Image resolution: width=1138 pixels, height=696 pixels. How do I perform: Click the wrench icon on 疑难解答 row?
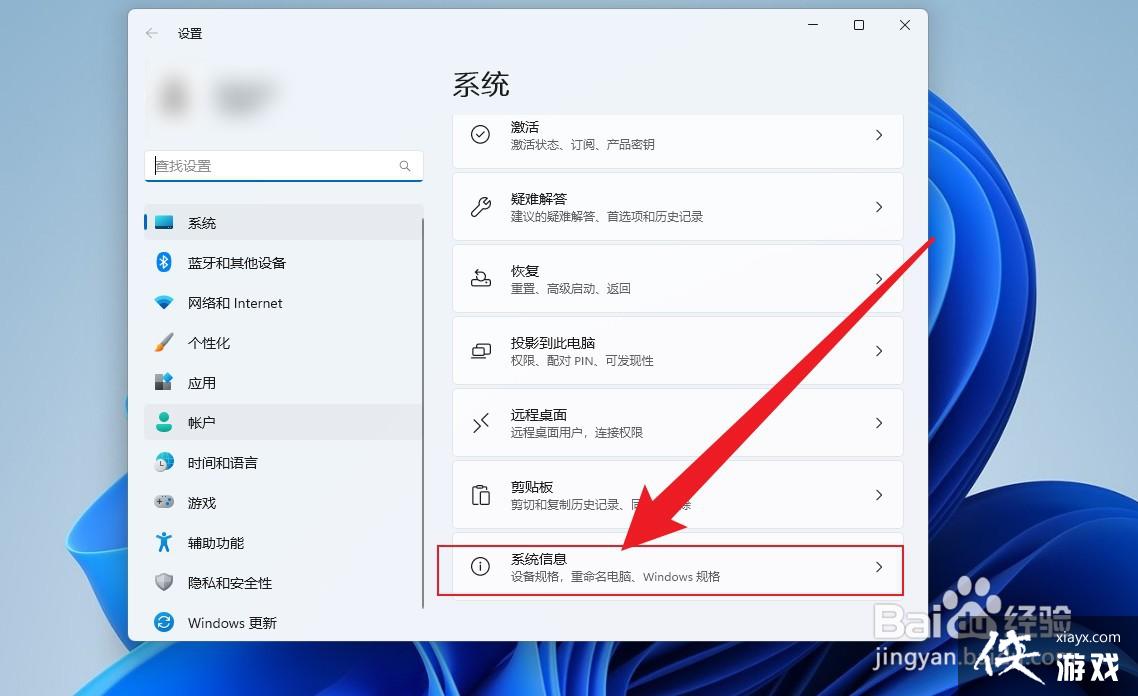(x=481, y=207)
